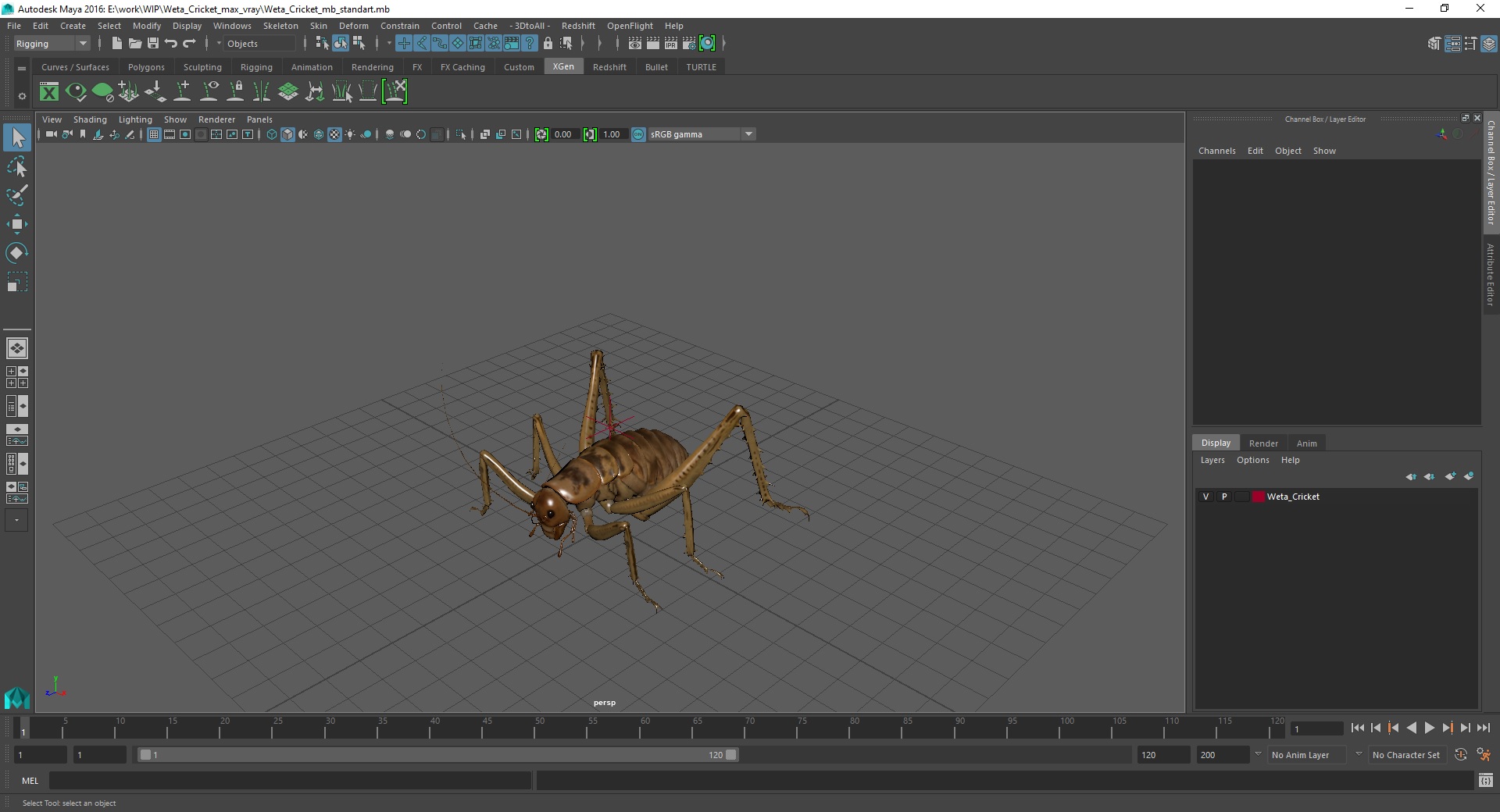1500x812 pixels.
Task: Move selected layer up icon
Action: pyautogui.click(x=1411, y=476)
